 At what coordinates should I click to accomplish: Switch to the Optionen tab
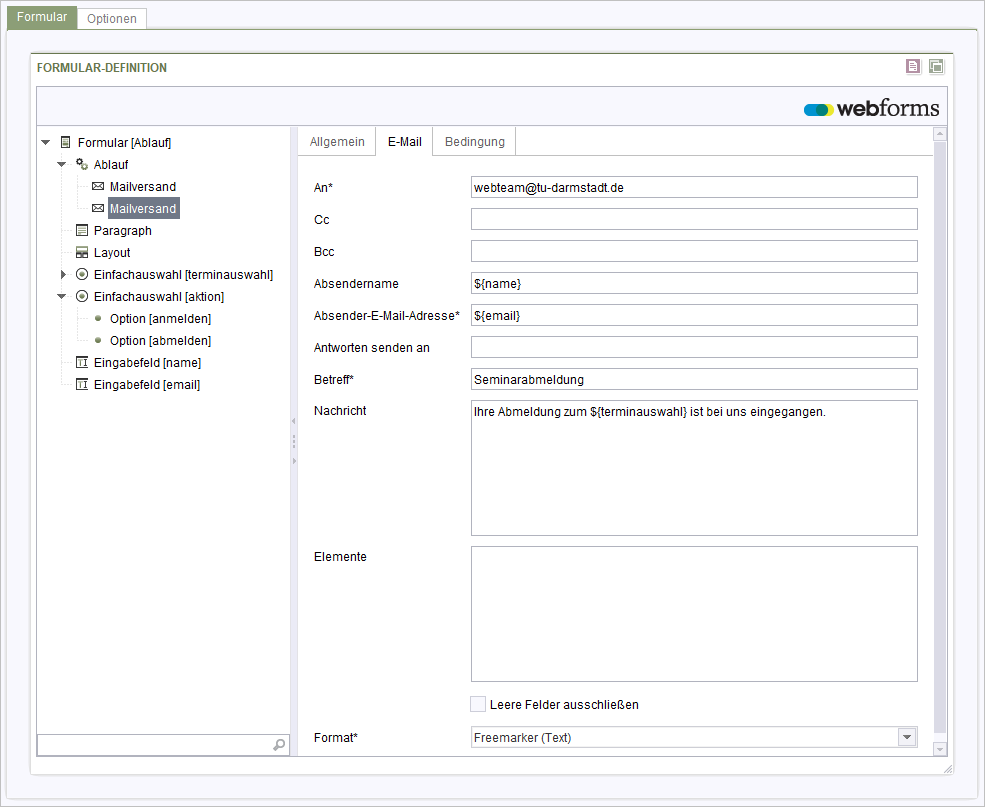(x=112, y=18)
